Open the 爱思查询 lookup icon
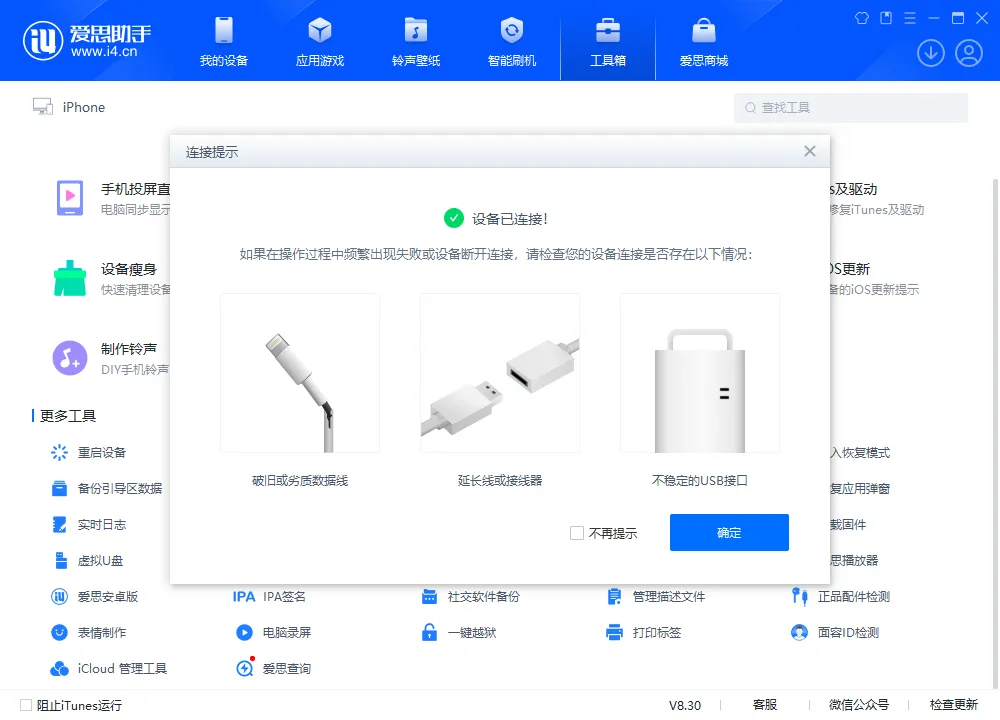Viewport: 1000px width, 720px height. [x=244, y=668]
